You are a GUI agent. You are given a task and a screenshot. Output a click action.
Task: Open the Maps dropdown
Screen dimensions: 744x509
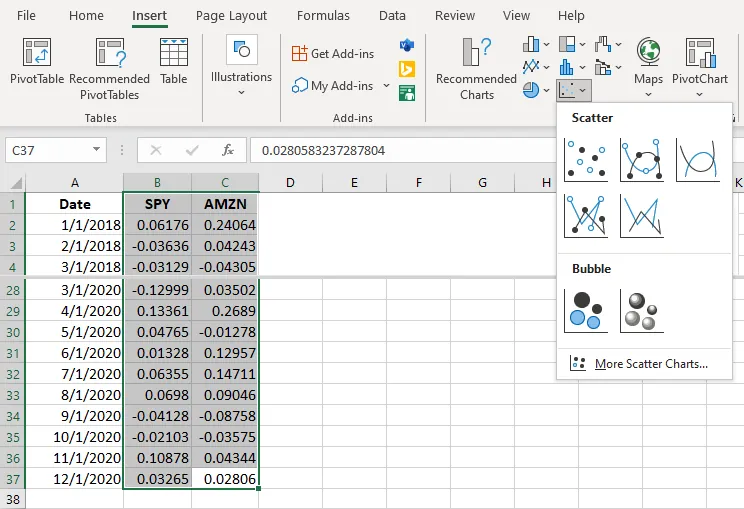pos(648,95)
